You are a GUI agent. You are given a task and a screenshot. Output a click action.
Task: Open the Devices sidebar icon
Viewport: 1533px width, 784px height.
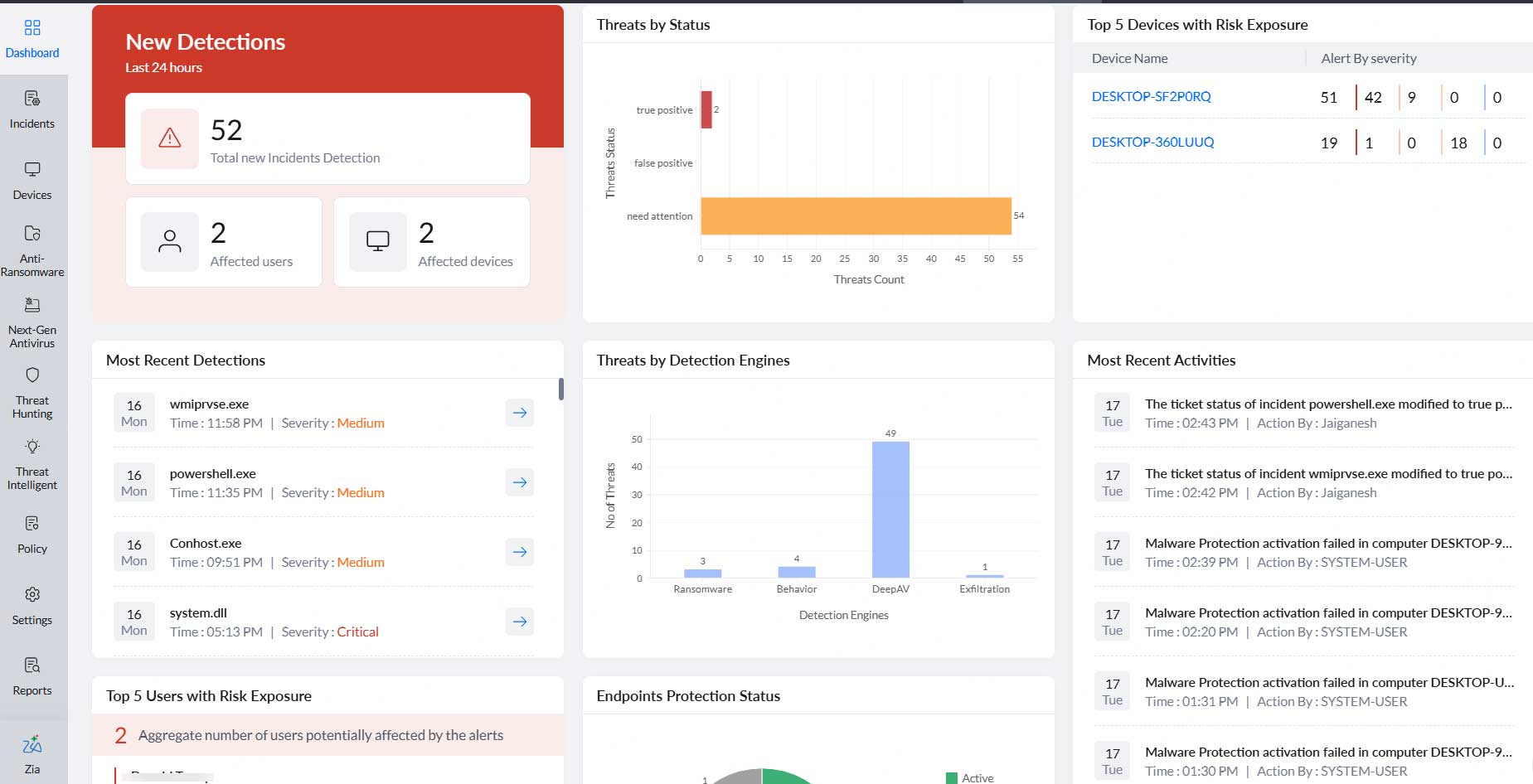[32, 170]
